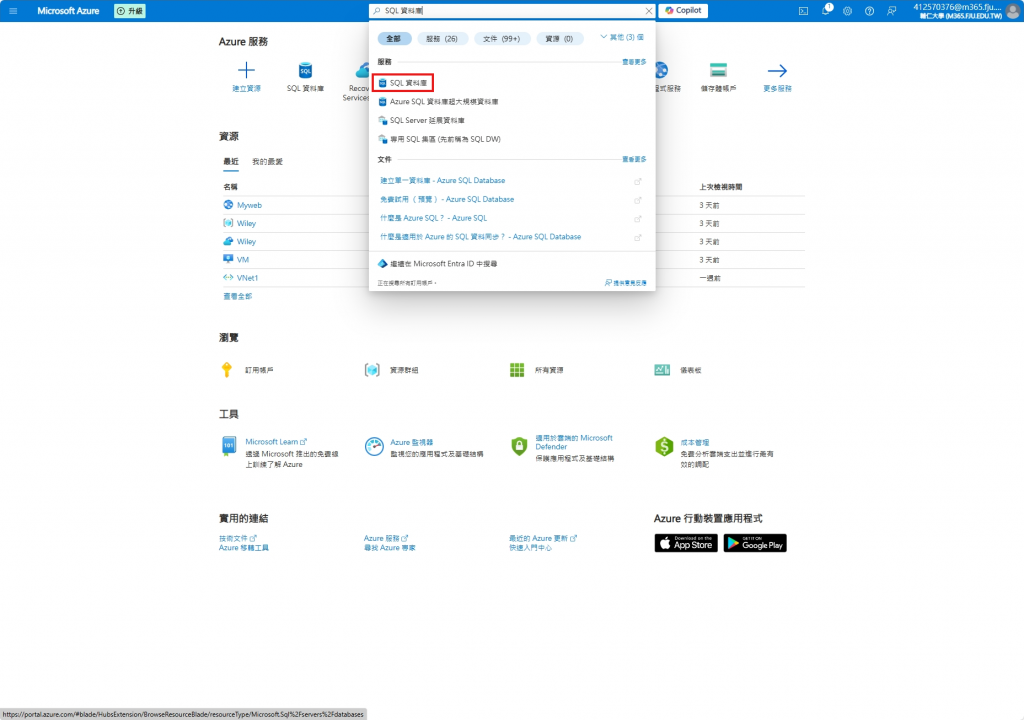Launch Cloud Shell from the header icon
Image resolution: width=1024 pixels, height=720 pixels.
803,11
